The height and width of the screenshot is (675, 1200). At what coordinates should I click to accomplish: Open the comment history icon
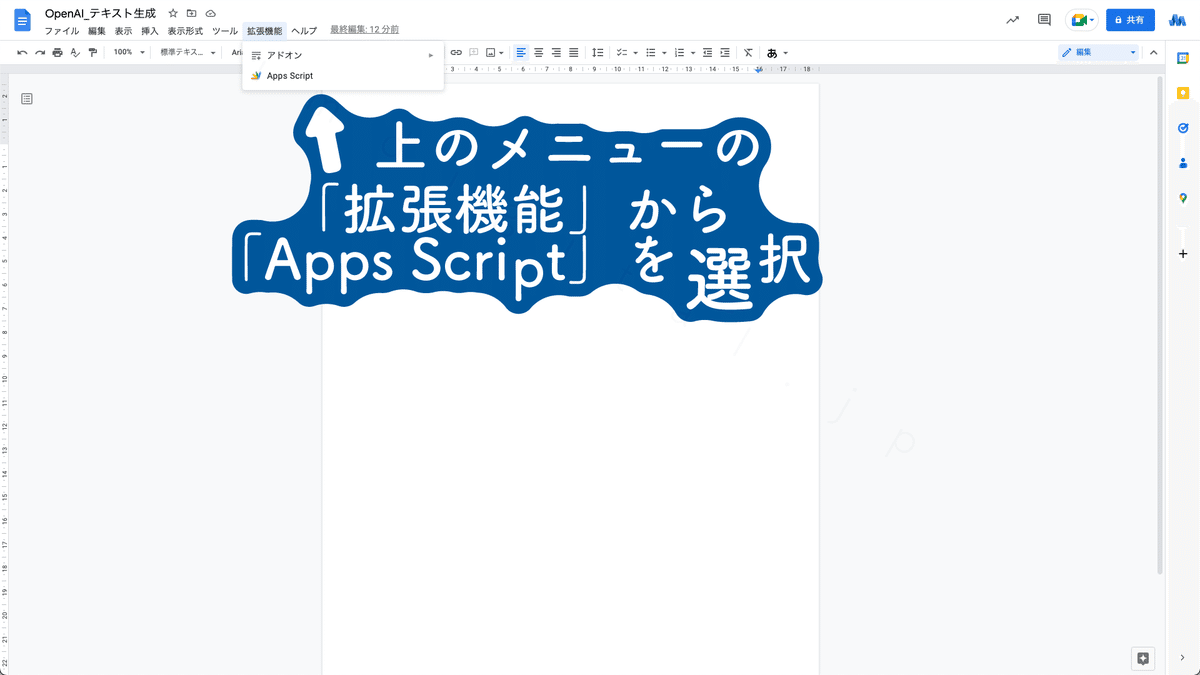1044,20
